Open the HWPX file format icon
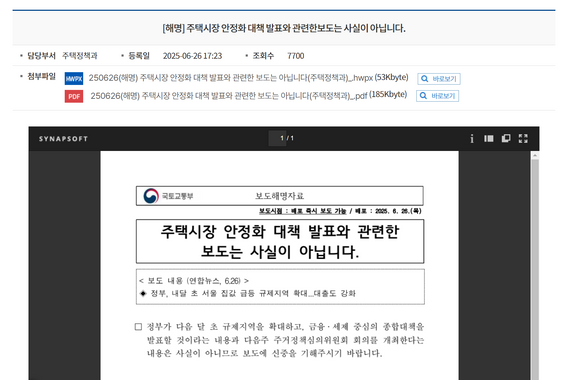Image resolution: width=582 pixels, height=380 pixels. (x=74, y=79)
